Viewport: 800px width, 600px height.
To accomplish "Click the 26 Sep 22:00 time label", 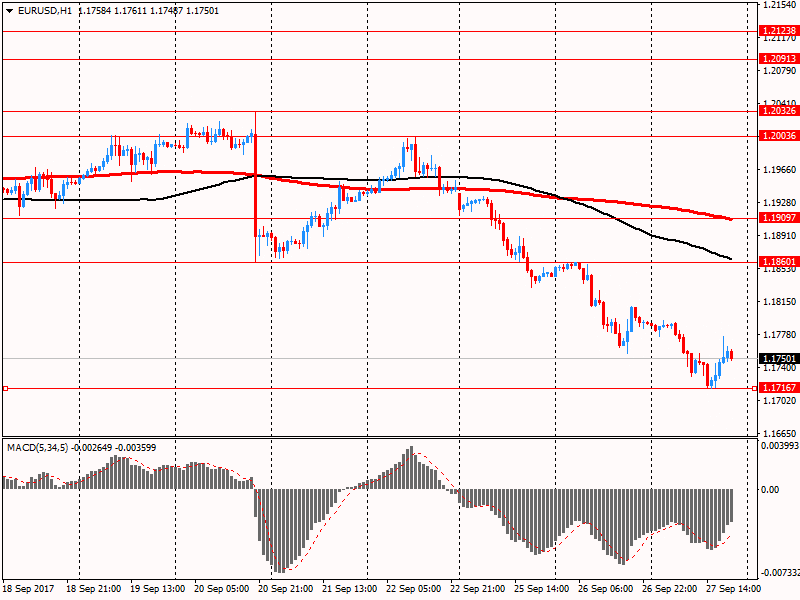I will [x=669, y=589].
